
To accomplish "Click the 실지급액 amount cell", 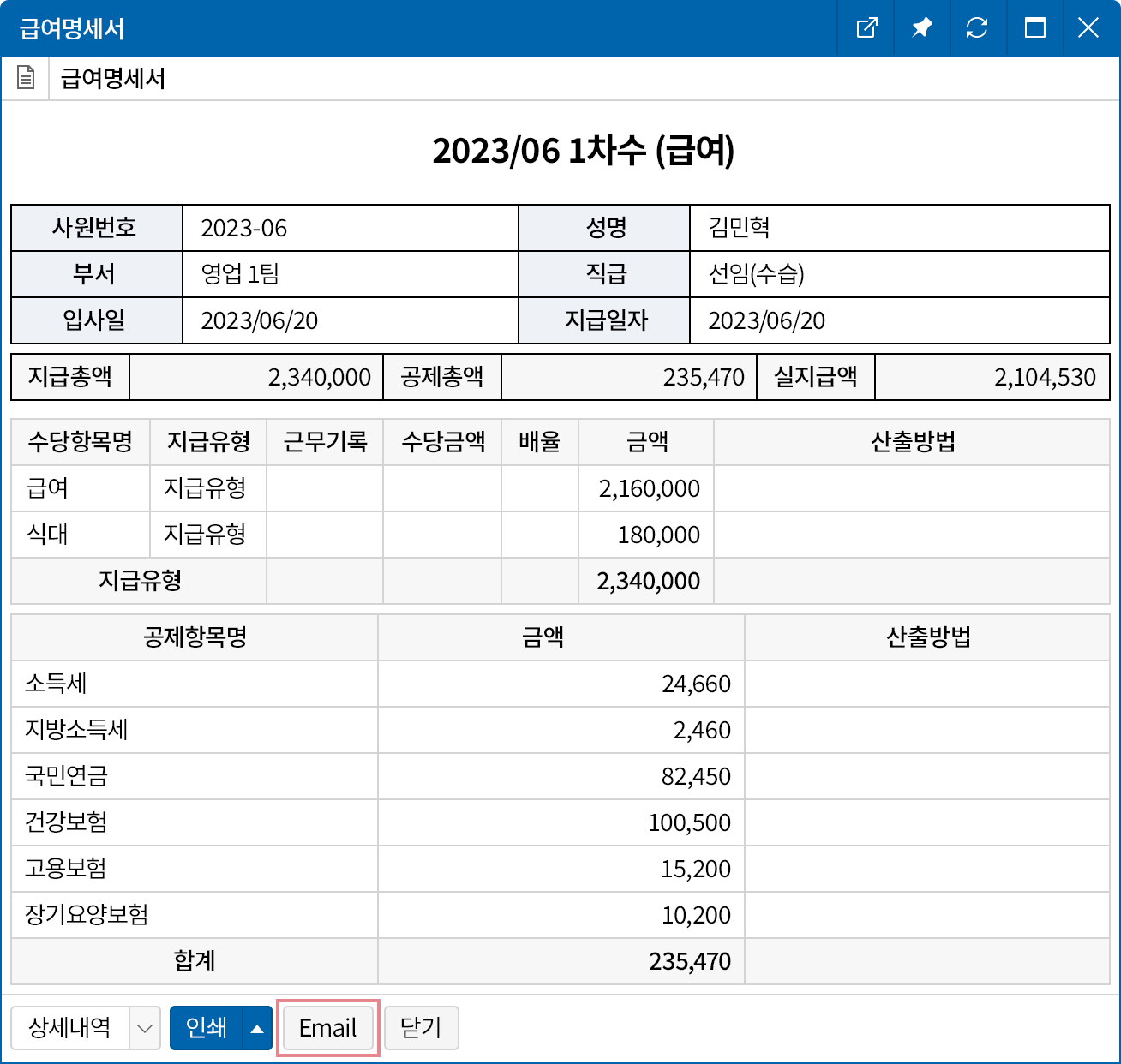I will click(x=991, y=377).
